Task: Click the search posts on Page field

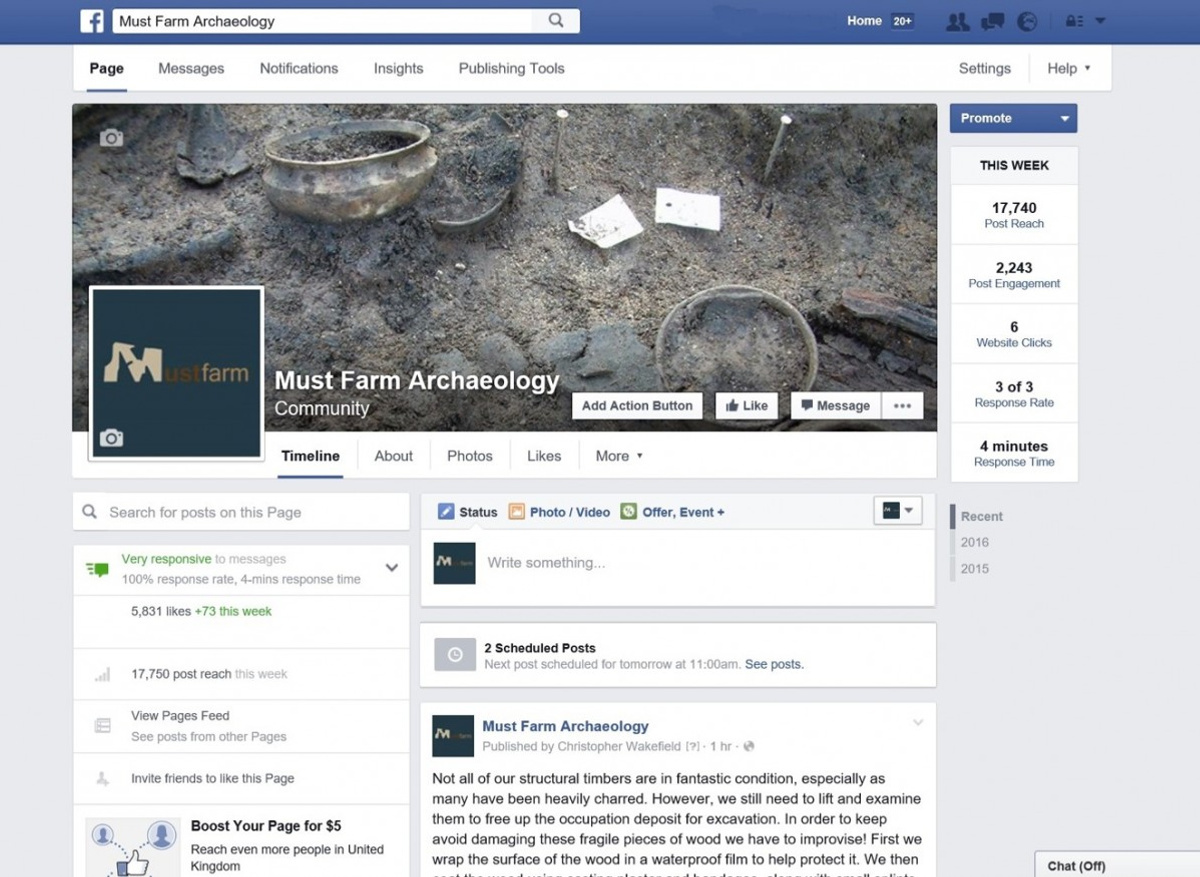Action: click(241, 512)
